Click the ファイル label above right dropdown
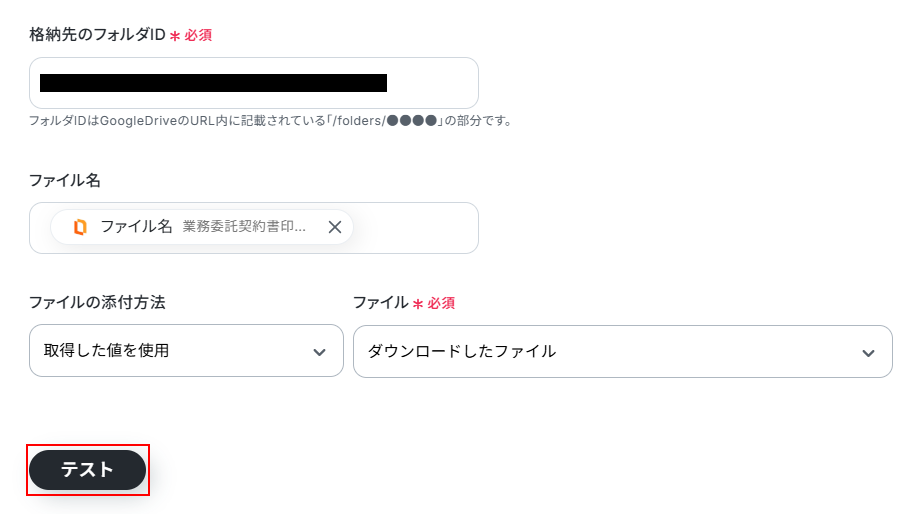The image size is (924, 514). (x=380, y=302)
